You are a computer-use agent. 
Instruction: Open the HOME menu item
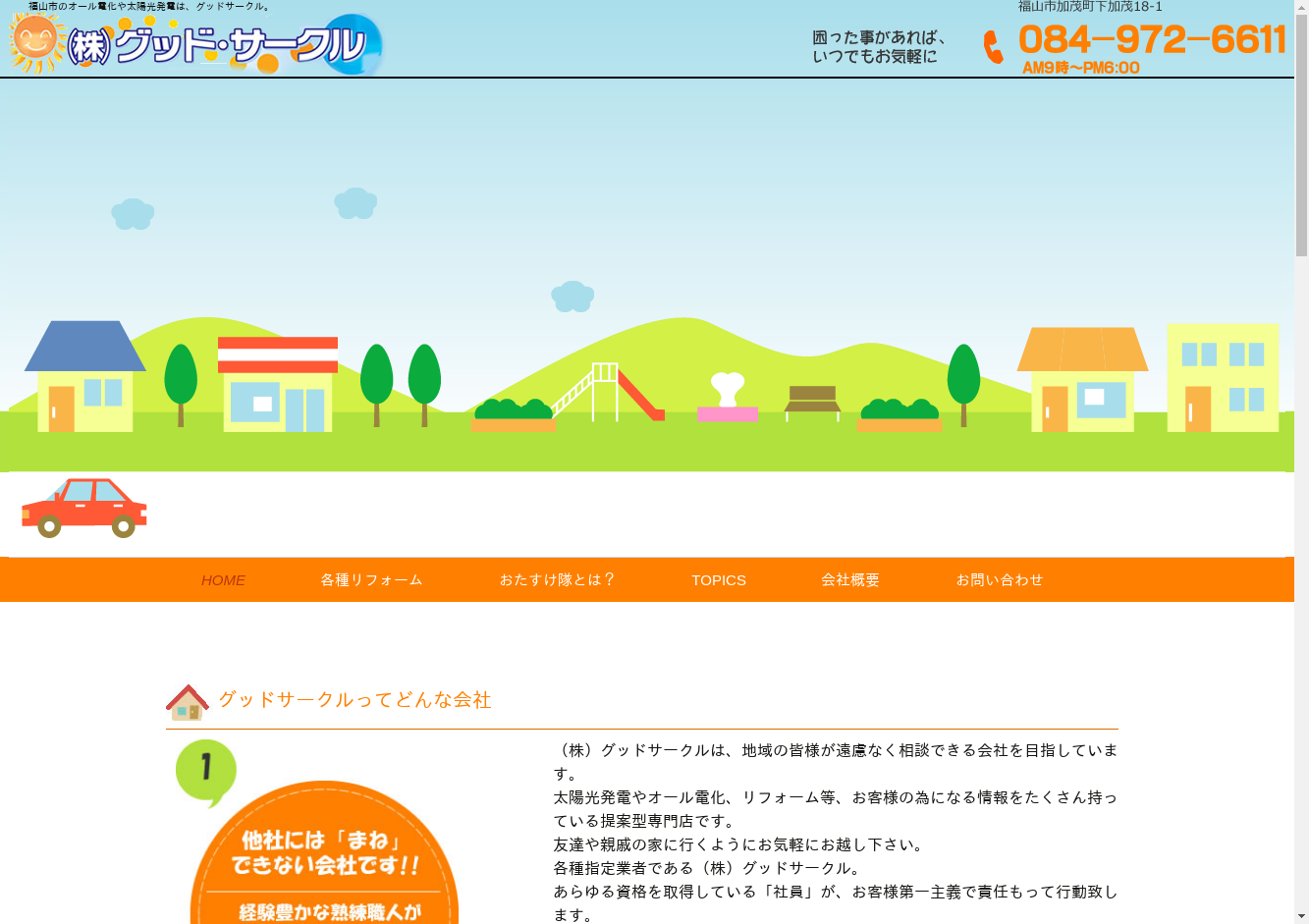tap(223, 580)
